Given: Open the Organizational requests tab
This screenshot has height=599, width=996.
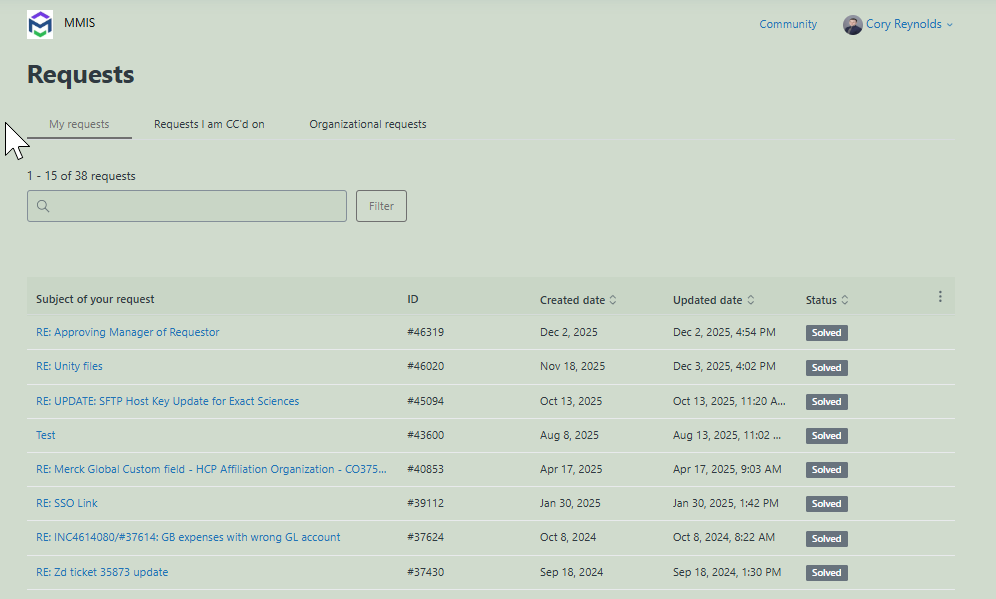Looking at the screenshot, I should point(368,125).
